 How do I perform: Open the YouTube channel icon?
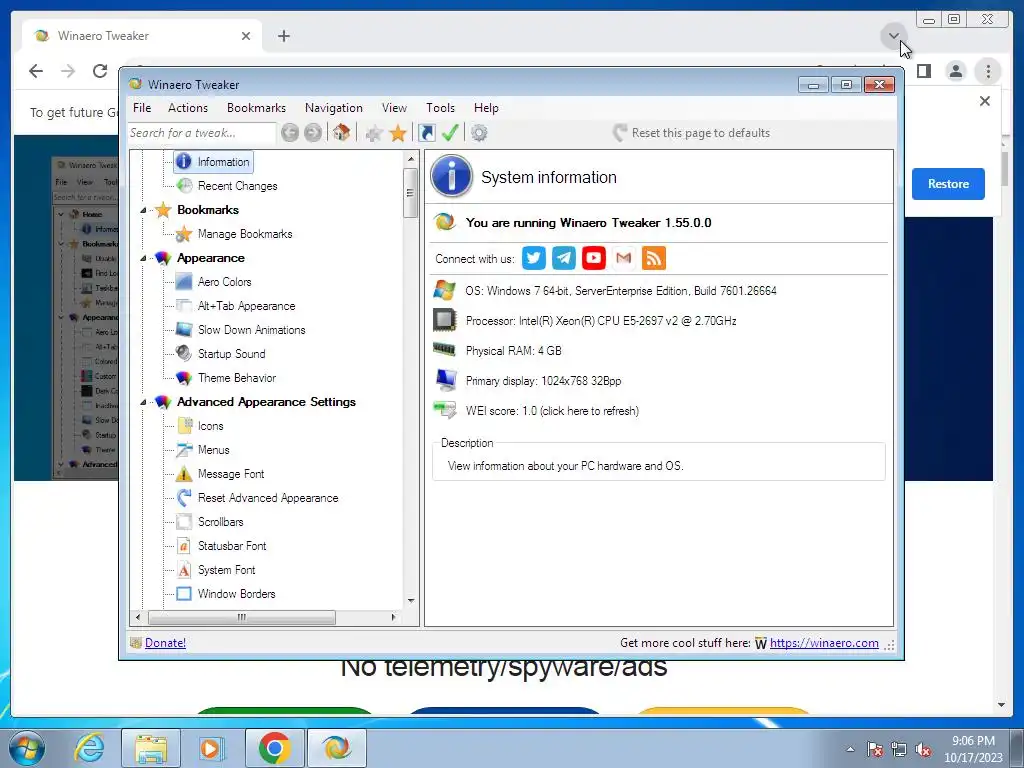594,258
